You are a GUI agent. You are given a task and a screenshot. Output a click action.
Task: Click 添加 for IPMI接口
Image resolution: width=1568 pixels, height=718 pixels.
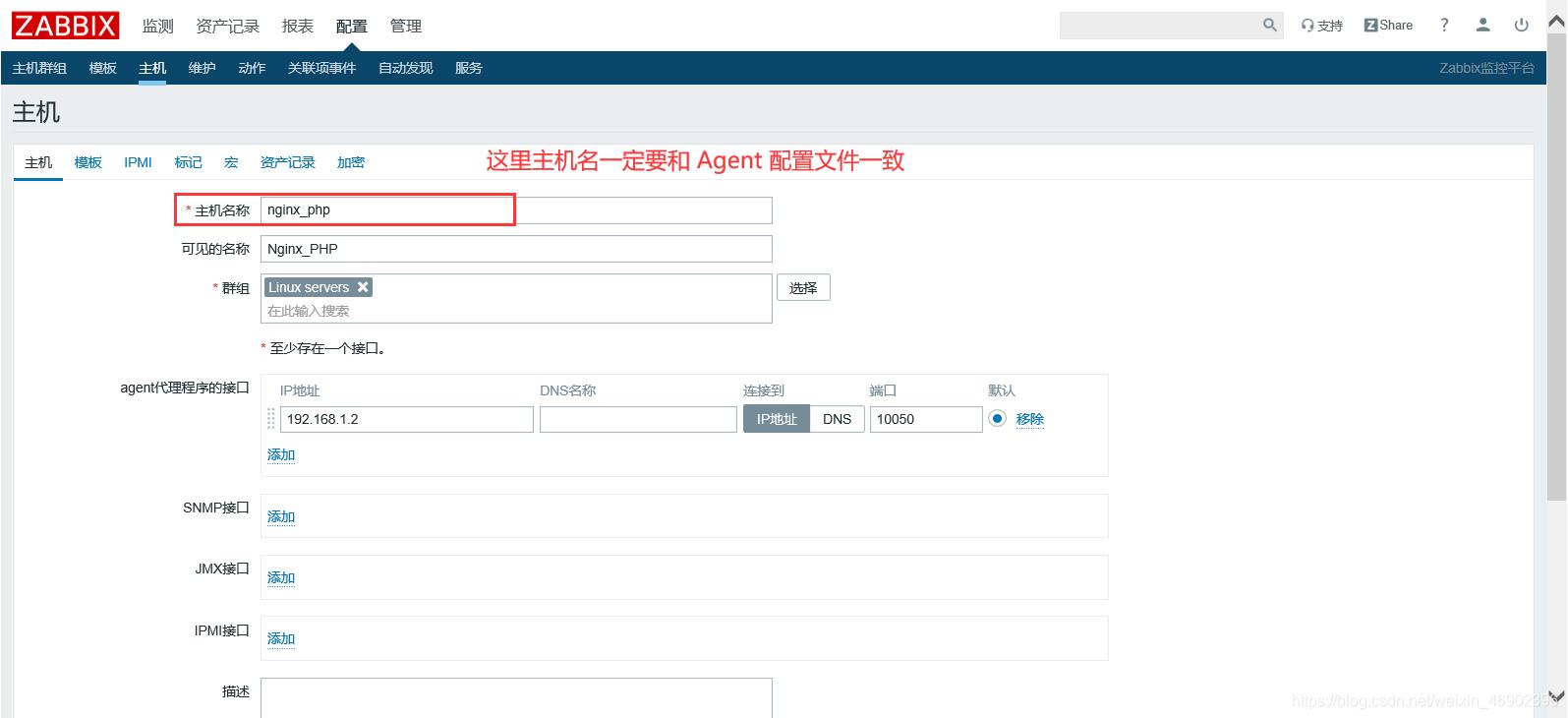(281, 638)
